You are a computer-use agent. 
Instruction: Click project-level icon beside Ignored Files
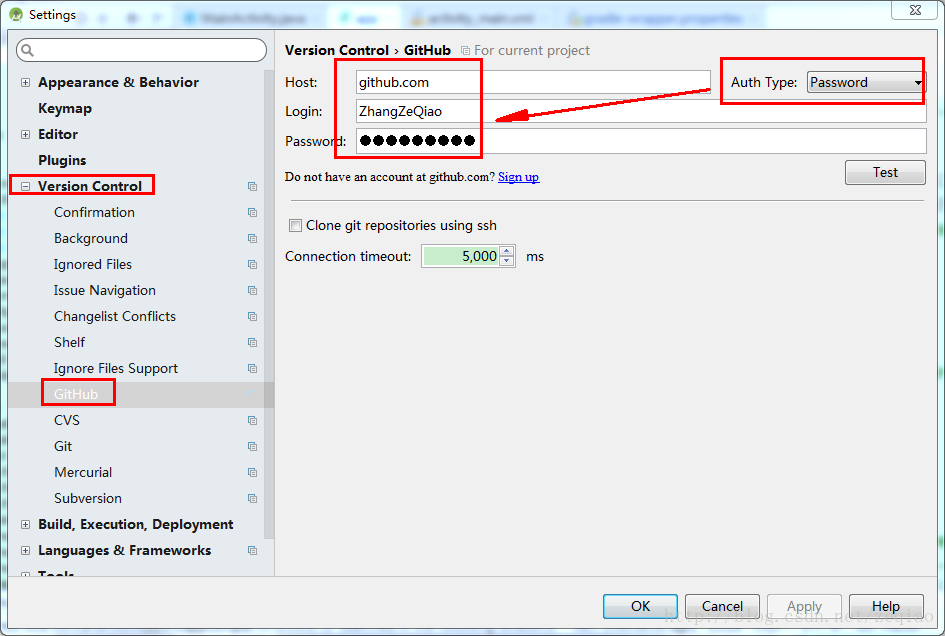(253, 264)
